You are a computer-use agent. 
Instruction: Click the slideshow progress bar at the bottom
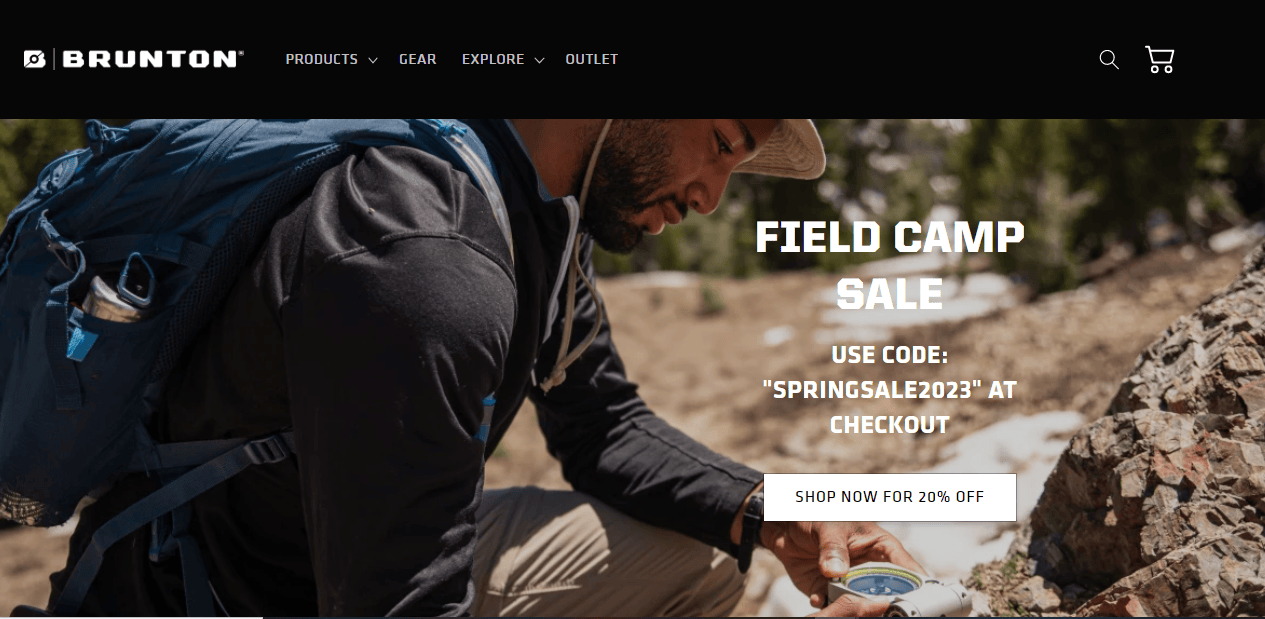point(632,617)
